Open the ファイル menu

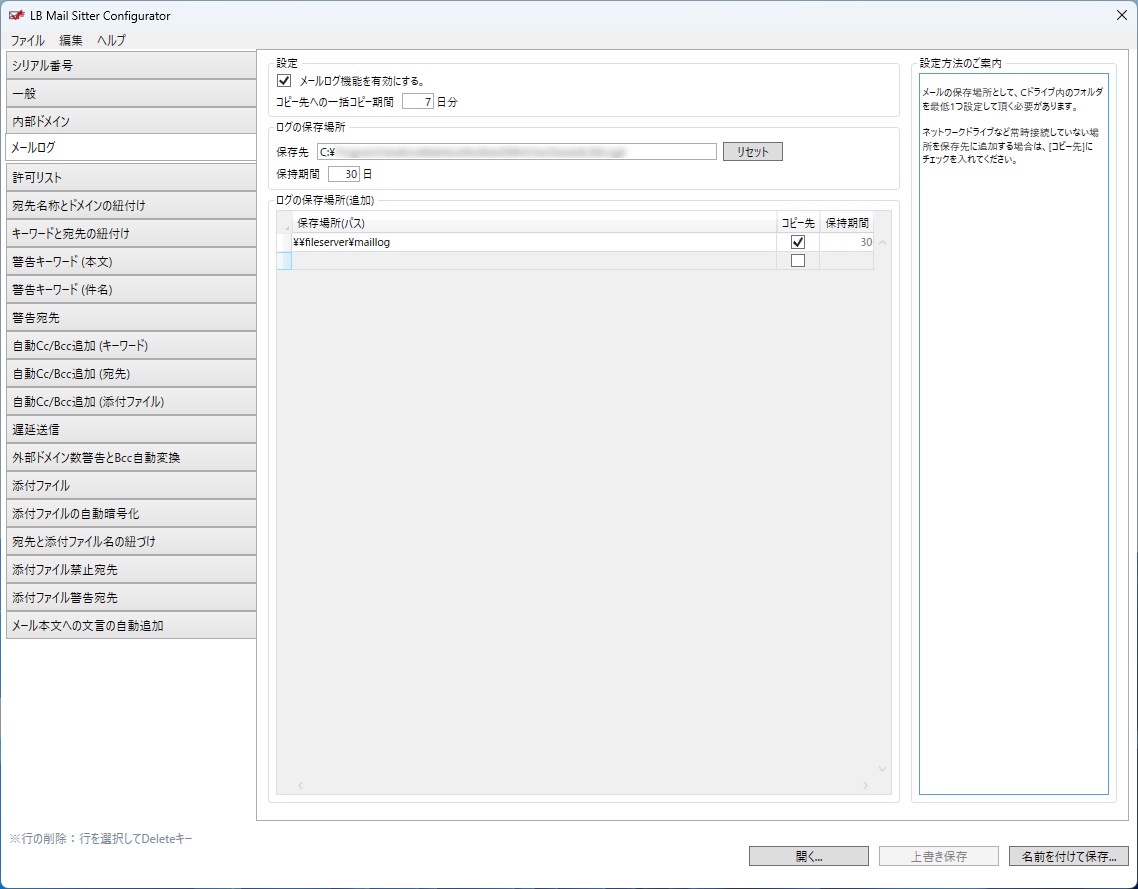coord(28,41)
